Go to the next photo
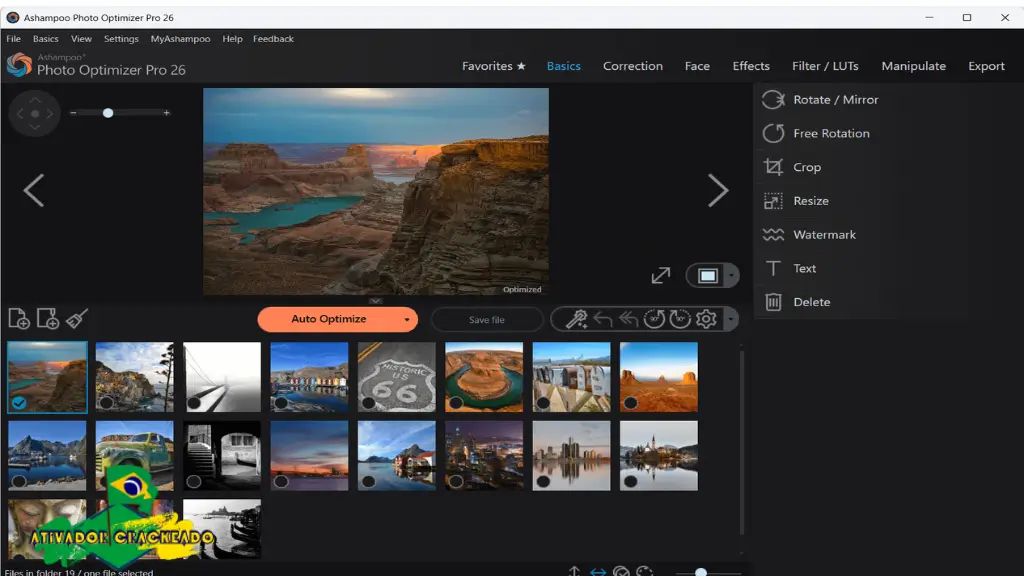The width and height of the screenshot is (1024, 576). click(x=718, y=191)
